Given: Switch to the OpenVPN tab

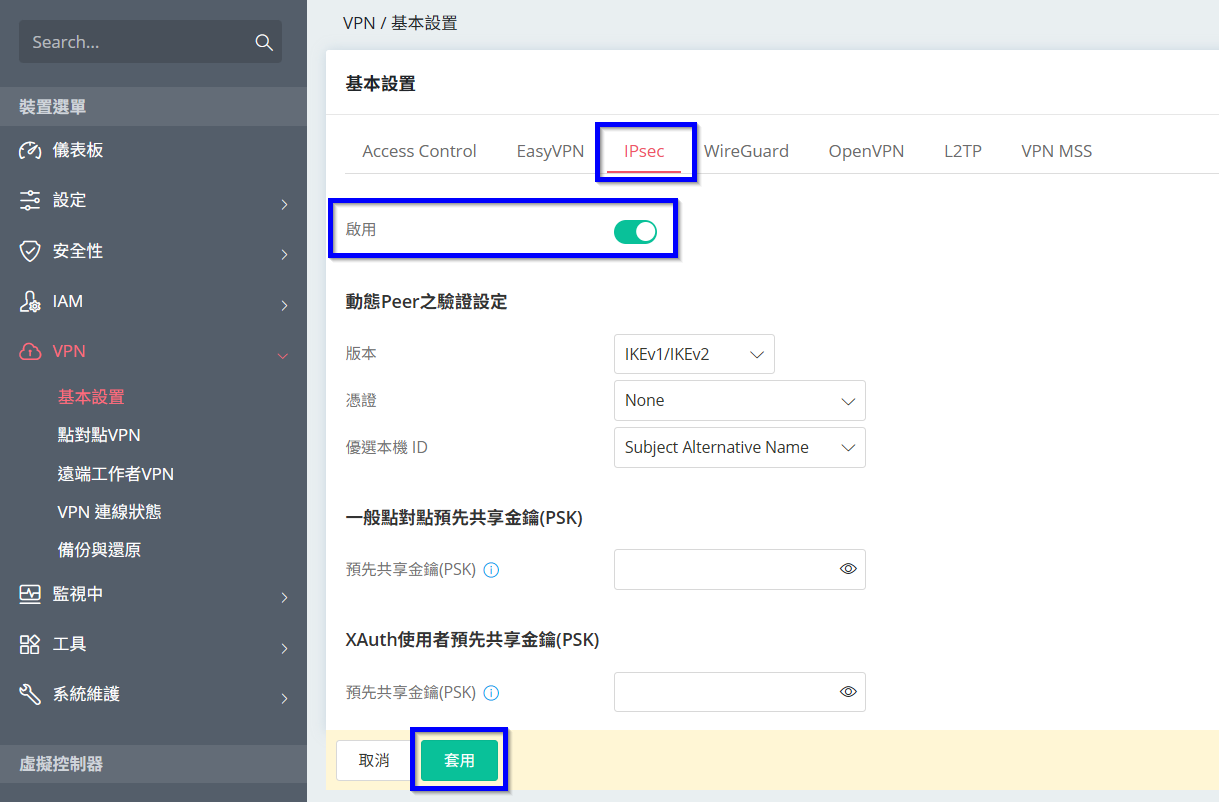Looking at the screenshot, I should (866, 151).
